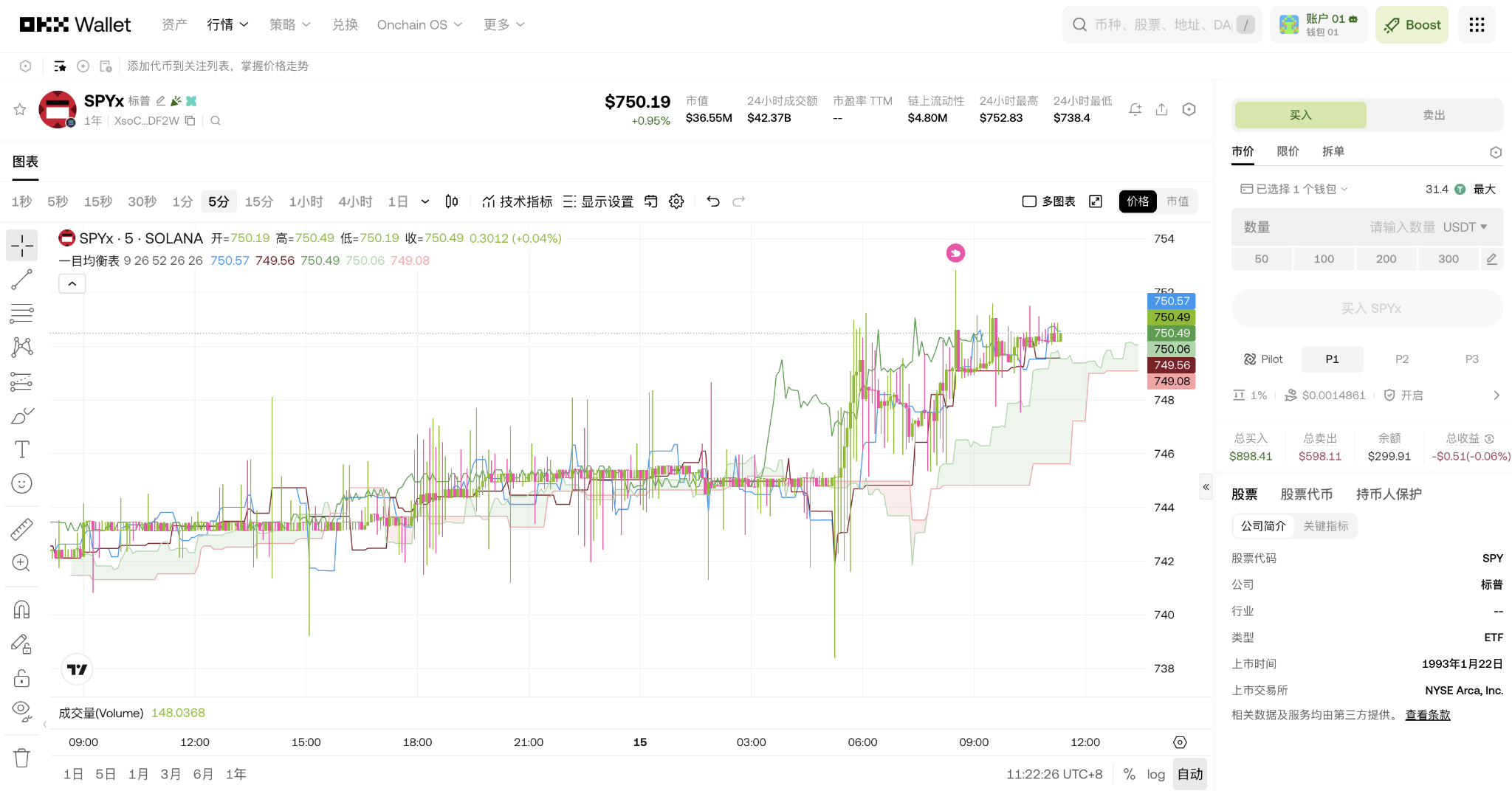Switch to 拆单 split order
Image resolution: width=1512 pixels, height=791 pixels.
1333,151
